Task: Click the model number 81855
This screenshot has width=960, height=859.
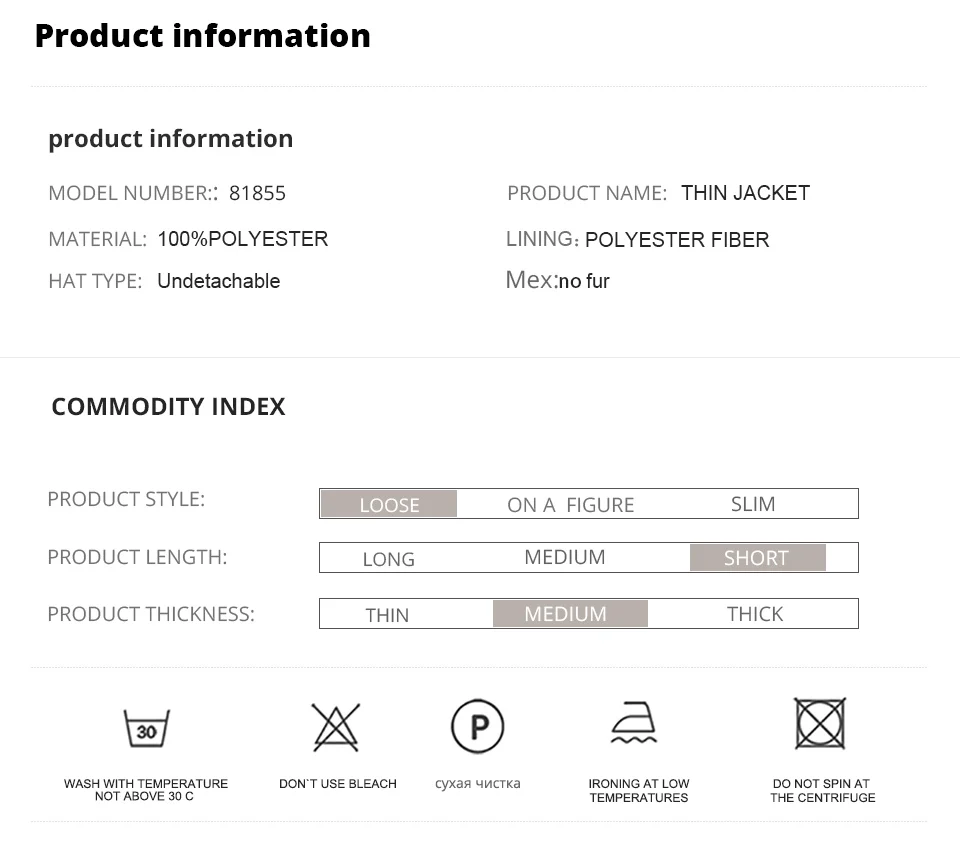Action: click(257, 193)
